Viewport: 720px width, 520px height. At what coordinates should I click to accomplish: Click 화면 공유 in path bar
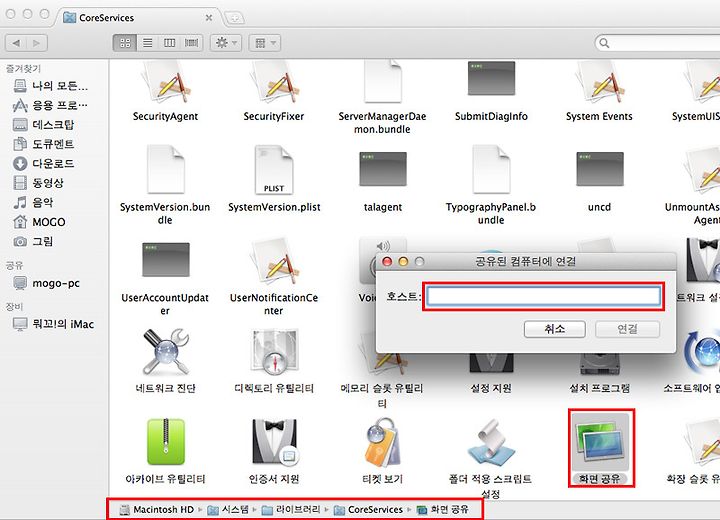[443, 509]
